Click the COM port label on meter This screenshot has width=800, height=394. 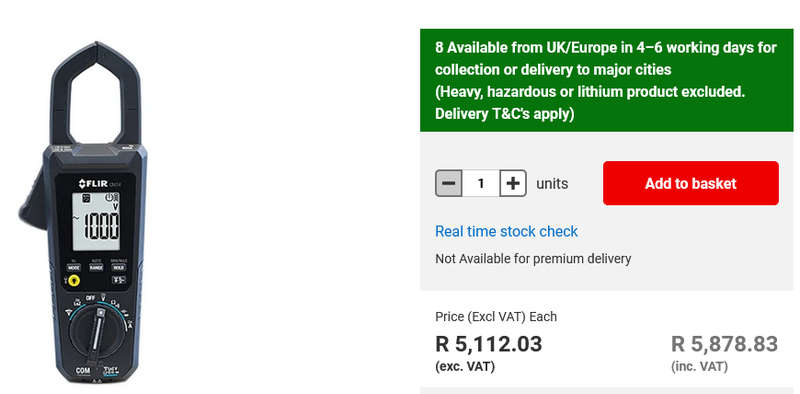click(x=83, y=371)
